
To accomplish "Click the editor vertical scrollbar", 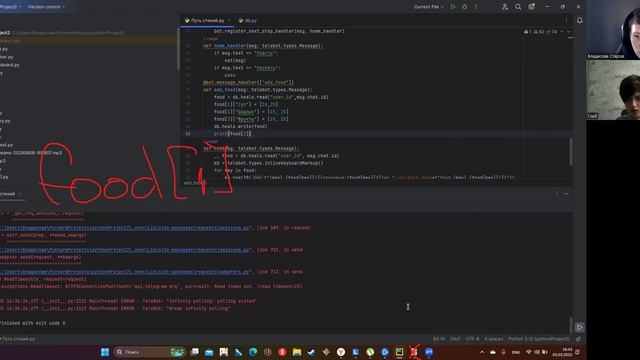I will click(x=570, y=151).
